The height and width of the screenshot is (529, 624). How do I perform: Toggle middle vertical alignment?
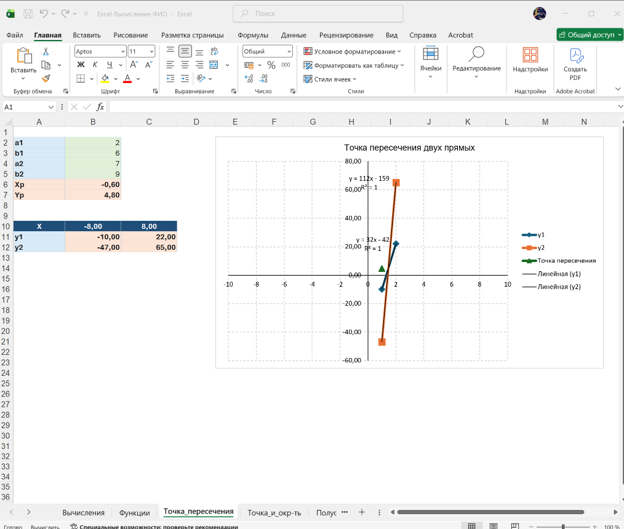[185, 51]
